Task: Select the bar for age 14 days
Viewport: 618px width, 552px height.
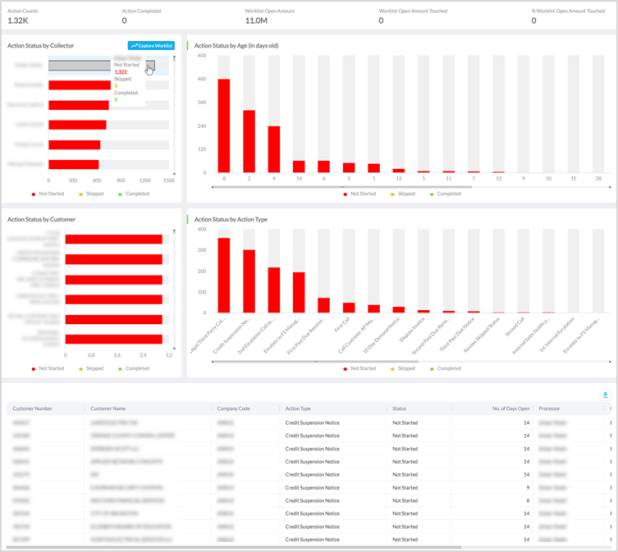Action: [x=299, y=167]
